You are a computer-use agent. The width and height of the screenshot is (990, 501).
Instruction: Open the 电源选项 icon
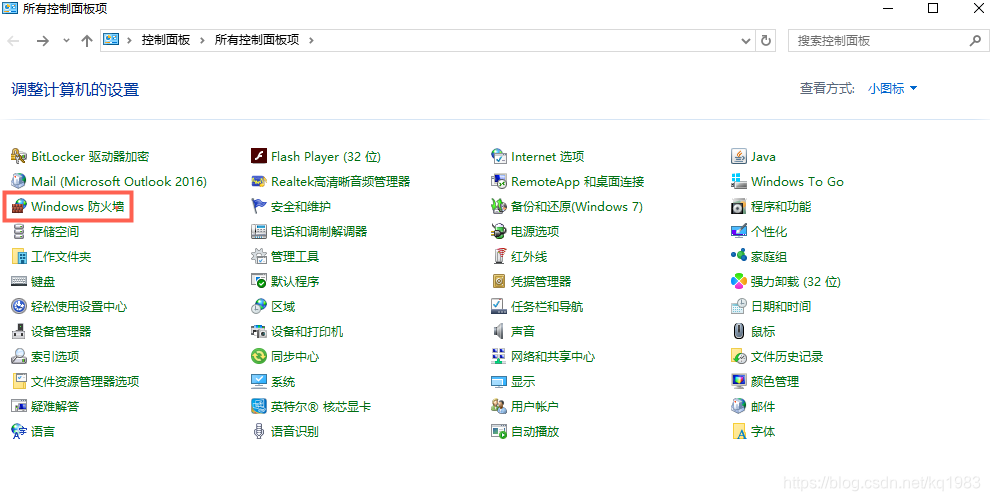pos(499,232)
